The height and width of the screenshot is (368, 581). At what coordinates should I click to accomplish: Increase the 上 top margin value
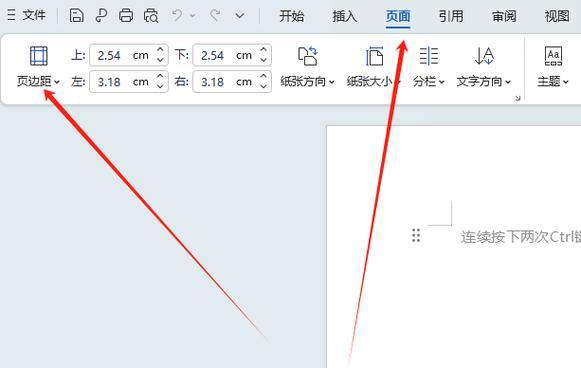pos(160,50)
